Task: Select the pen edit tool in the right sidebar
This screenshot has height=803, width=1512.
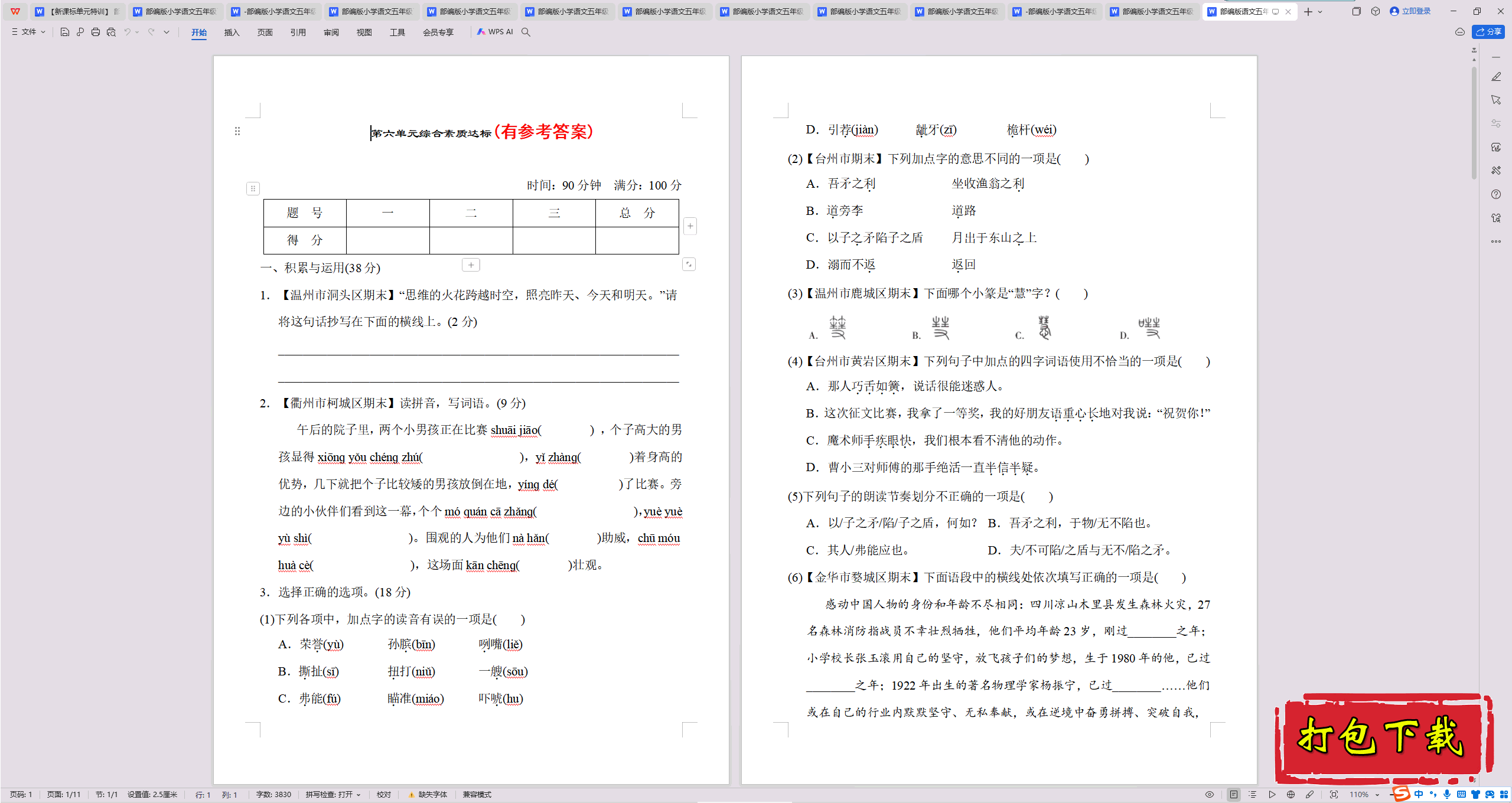Action: pos(1496,77)
